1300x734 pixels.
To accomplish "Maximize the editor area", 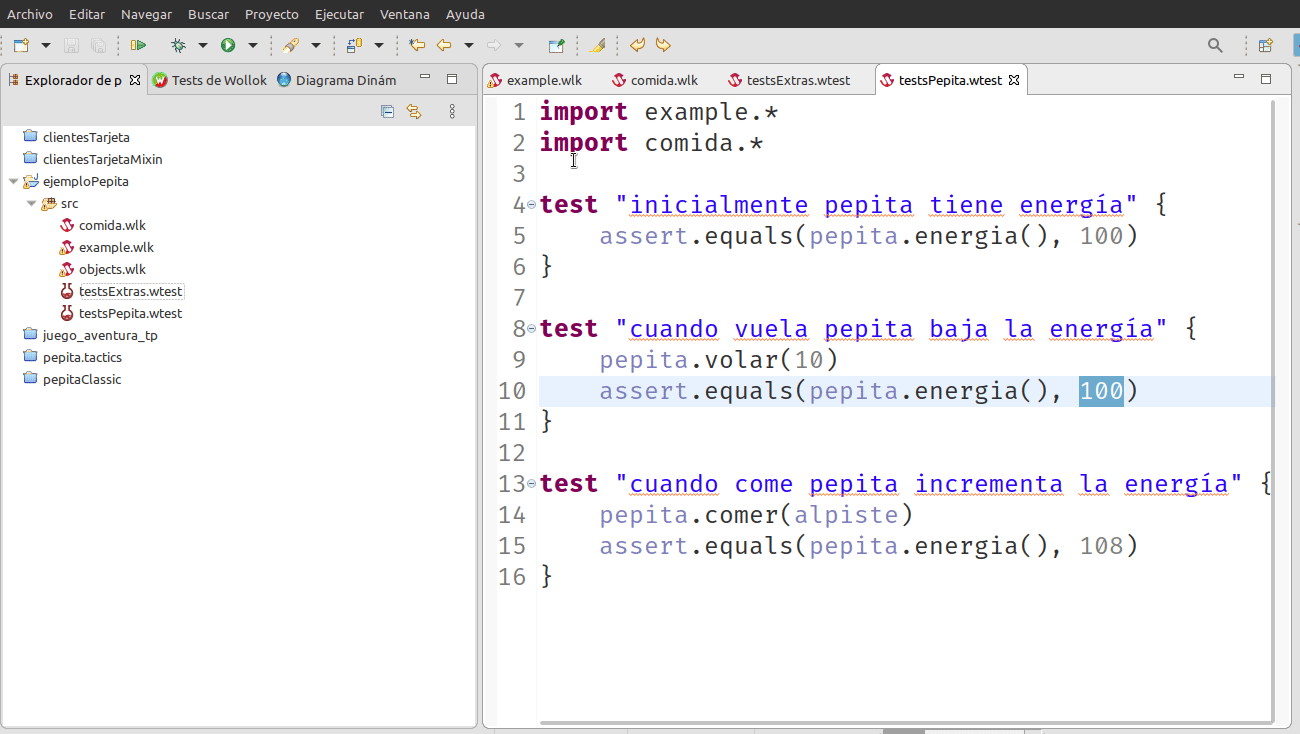I will [1266, 79].
